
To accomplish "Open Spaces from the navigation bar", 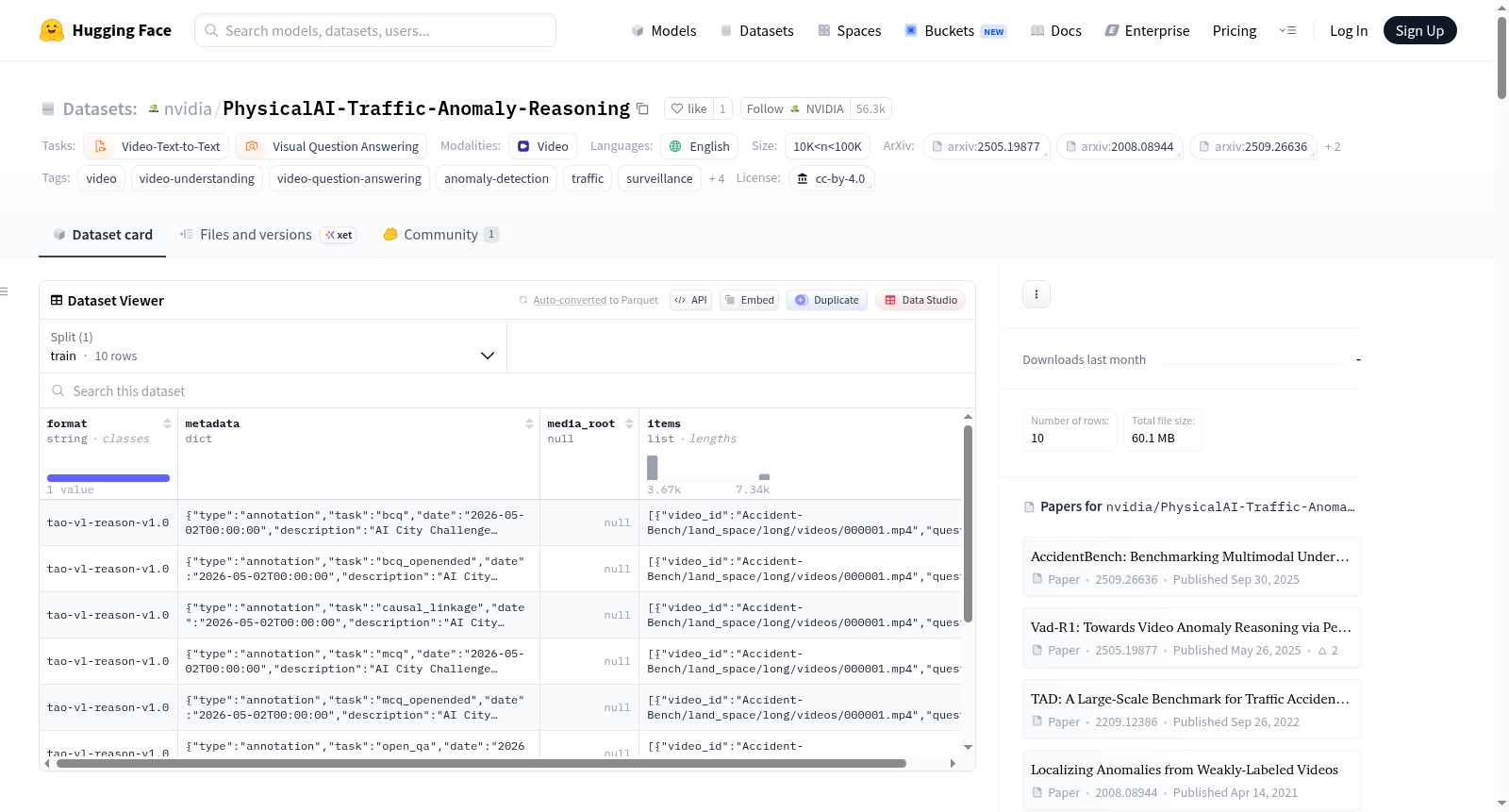I will click(849, 30).
